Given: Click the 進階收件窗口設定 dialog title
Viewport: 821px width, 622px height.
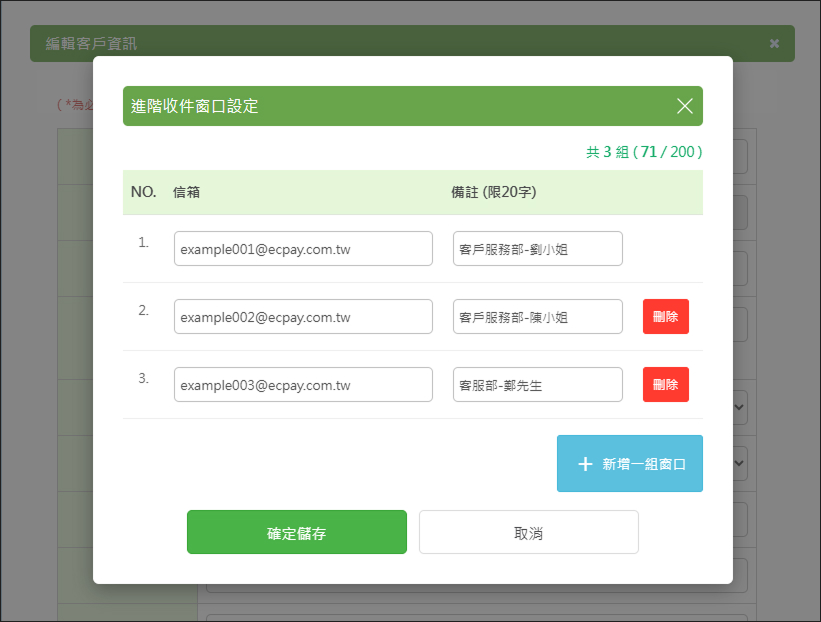Looking at the screenshot, I should pos(194,106).
